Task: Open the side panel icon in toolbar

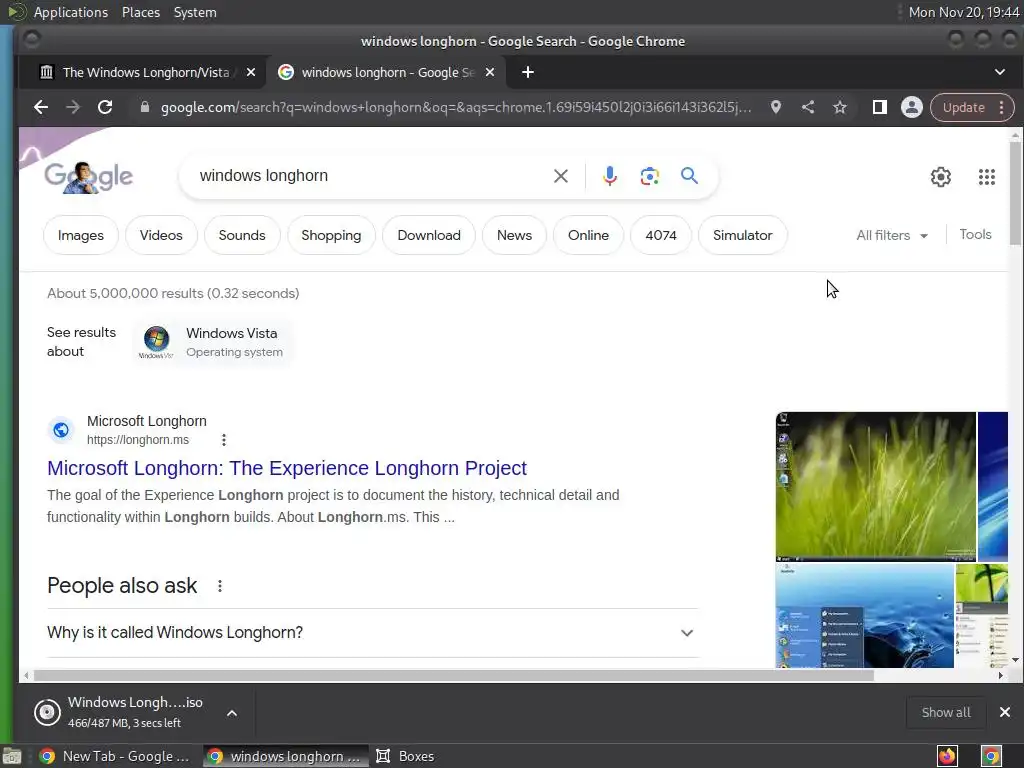Action: [x=879, y=107]
